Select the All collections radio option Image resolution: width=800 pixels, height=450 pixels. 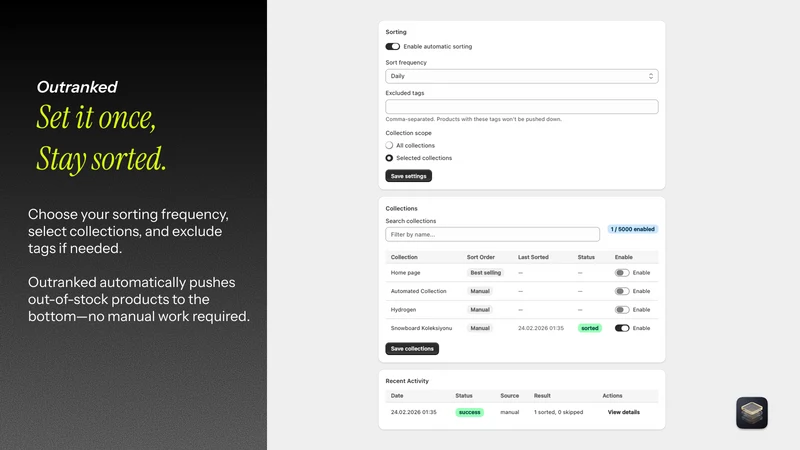click(x=389, y=145)
